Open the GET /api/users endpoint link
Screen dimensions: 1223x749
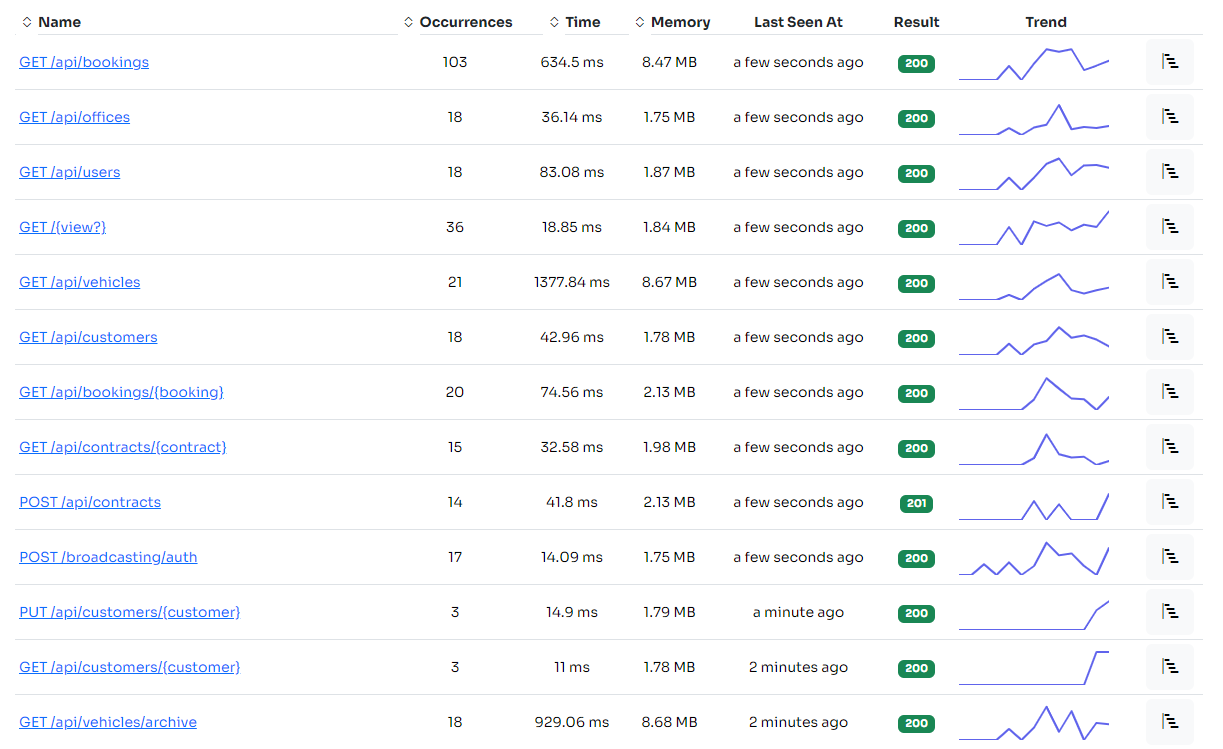(69, 172)
